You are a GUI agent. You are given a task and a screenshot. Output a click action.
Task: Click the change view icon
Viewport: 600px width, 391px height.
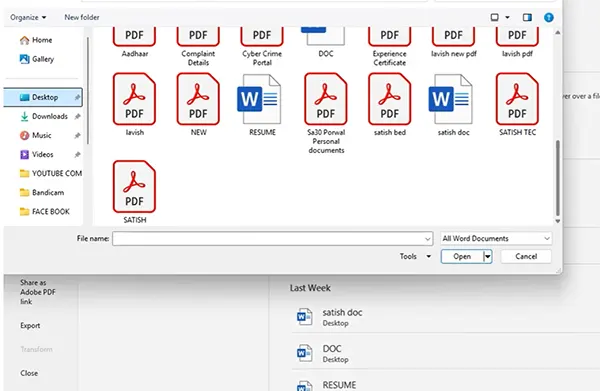tap(494, 17)
